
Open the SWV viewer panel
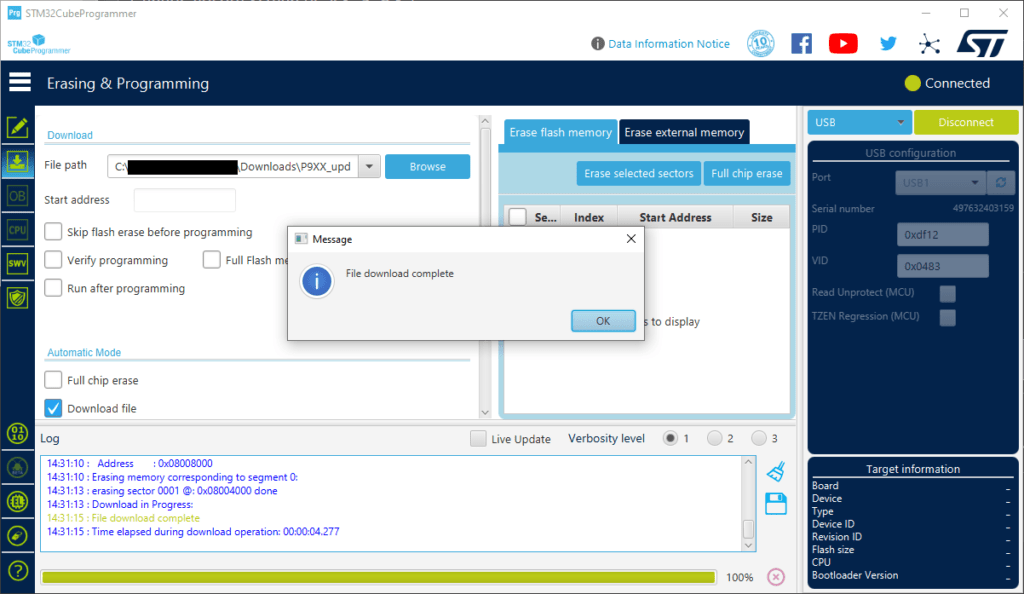point(18,264)
